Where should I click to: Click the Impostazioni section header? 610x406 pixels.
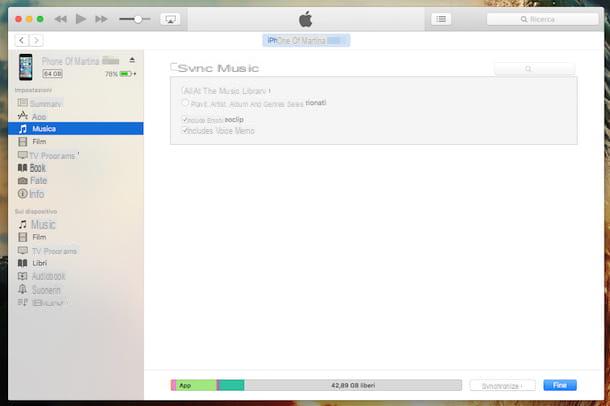(33, 90)
